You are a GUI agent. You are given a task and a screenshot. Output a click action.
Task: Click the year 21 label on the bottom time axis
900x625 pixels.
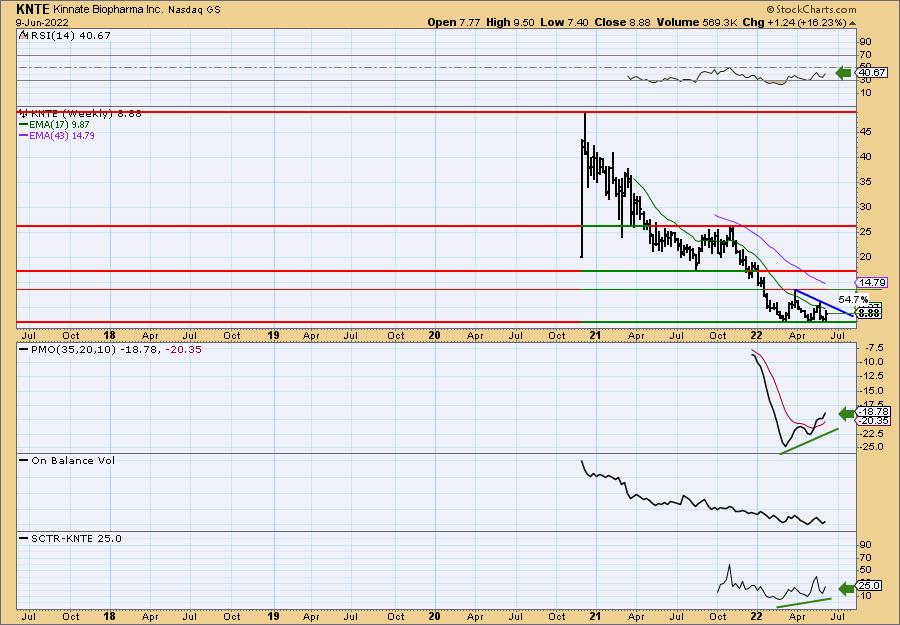pyautogui.click(x=595, y=616)
